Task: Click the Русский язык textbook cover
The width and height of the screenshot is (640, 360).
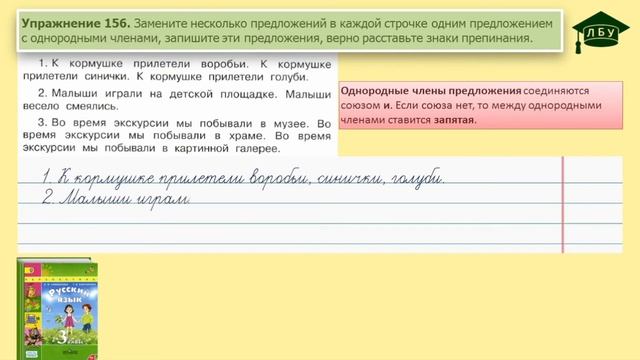Action: [x=58, y=309]
